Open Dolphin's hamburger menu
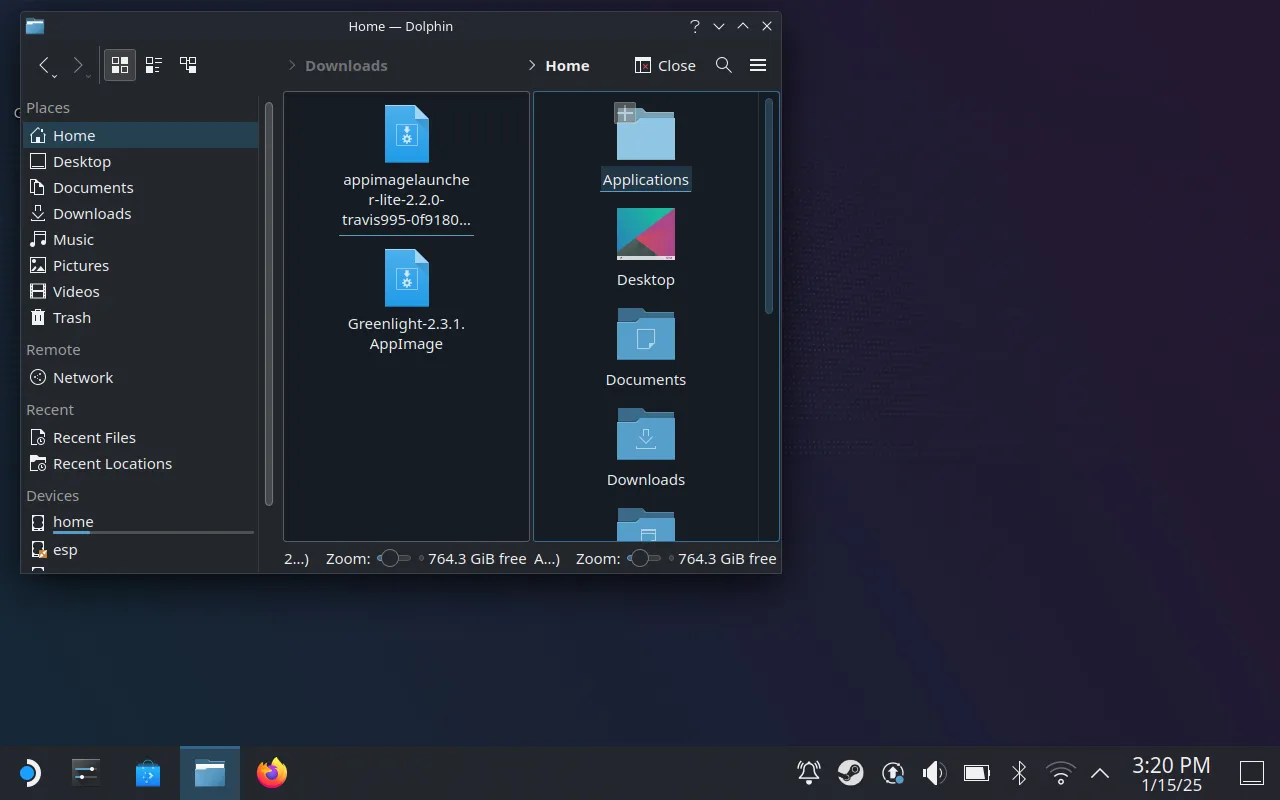 point(758,65)
